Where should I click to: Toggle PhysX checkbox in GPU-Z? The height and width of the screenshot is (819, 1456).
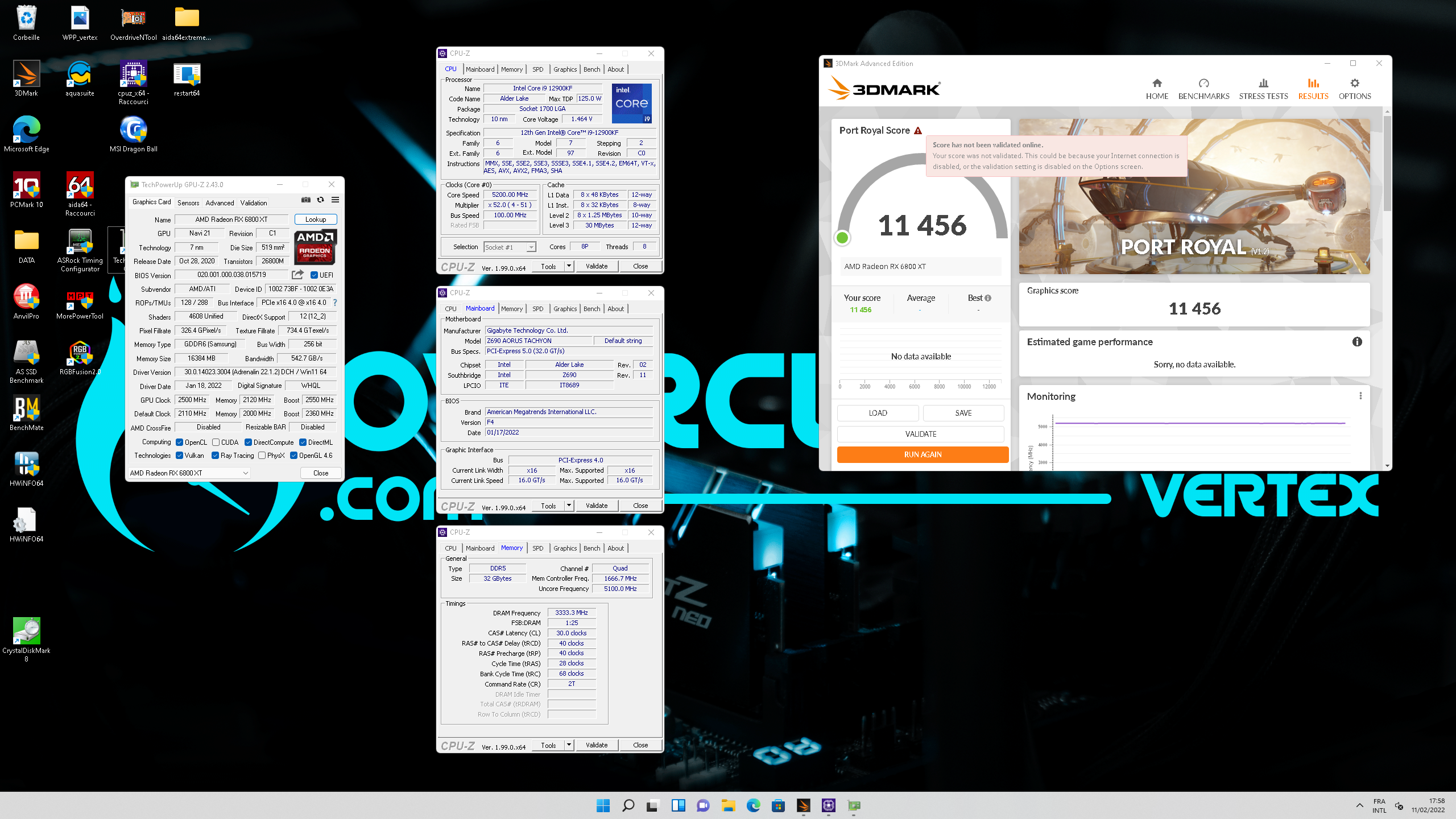point(262,456)
